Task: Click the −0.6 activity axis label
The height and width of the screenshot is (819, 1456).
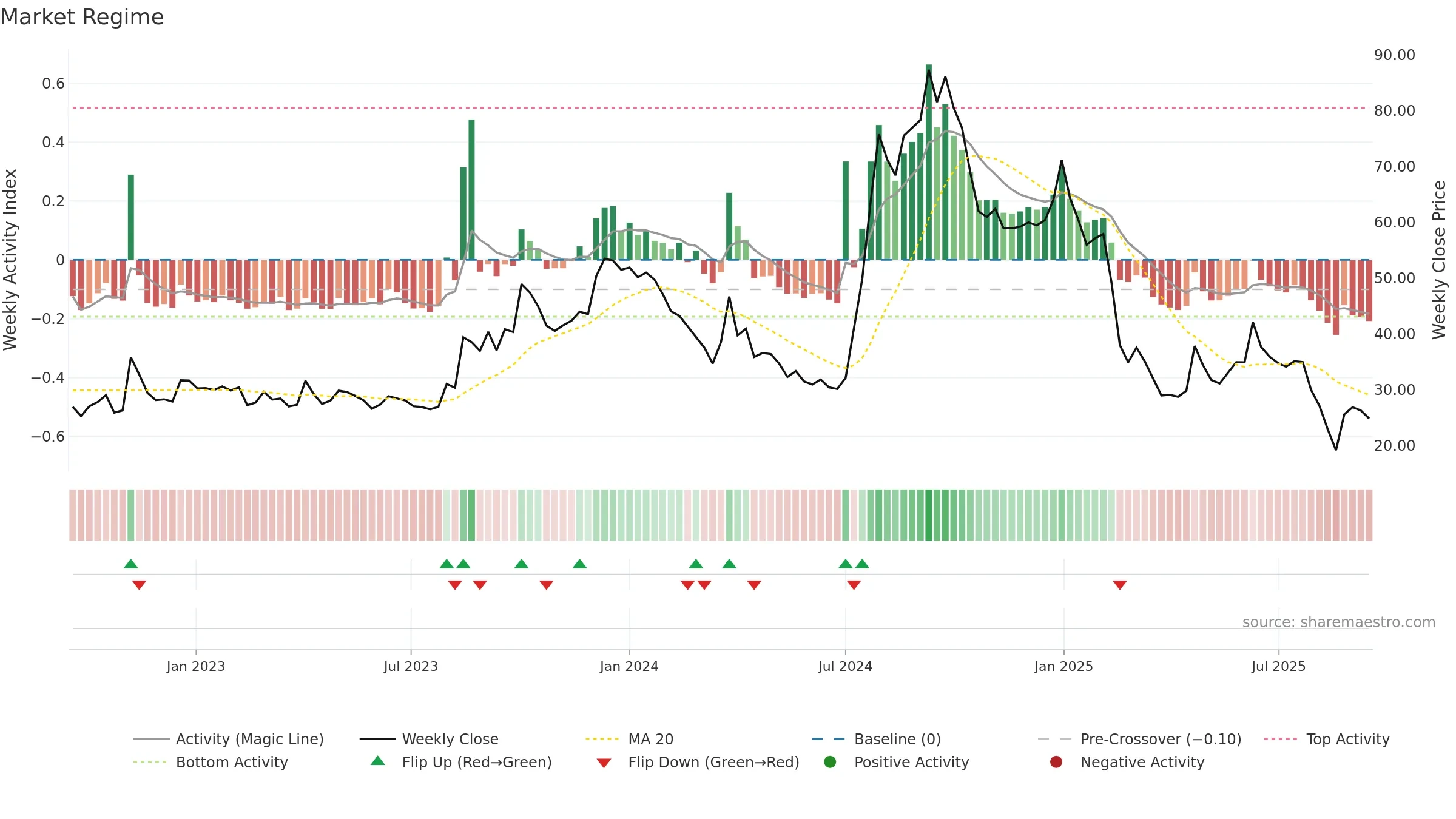Action: 48,436
